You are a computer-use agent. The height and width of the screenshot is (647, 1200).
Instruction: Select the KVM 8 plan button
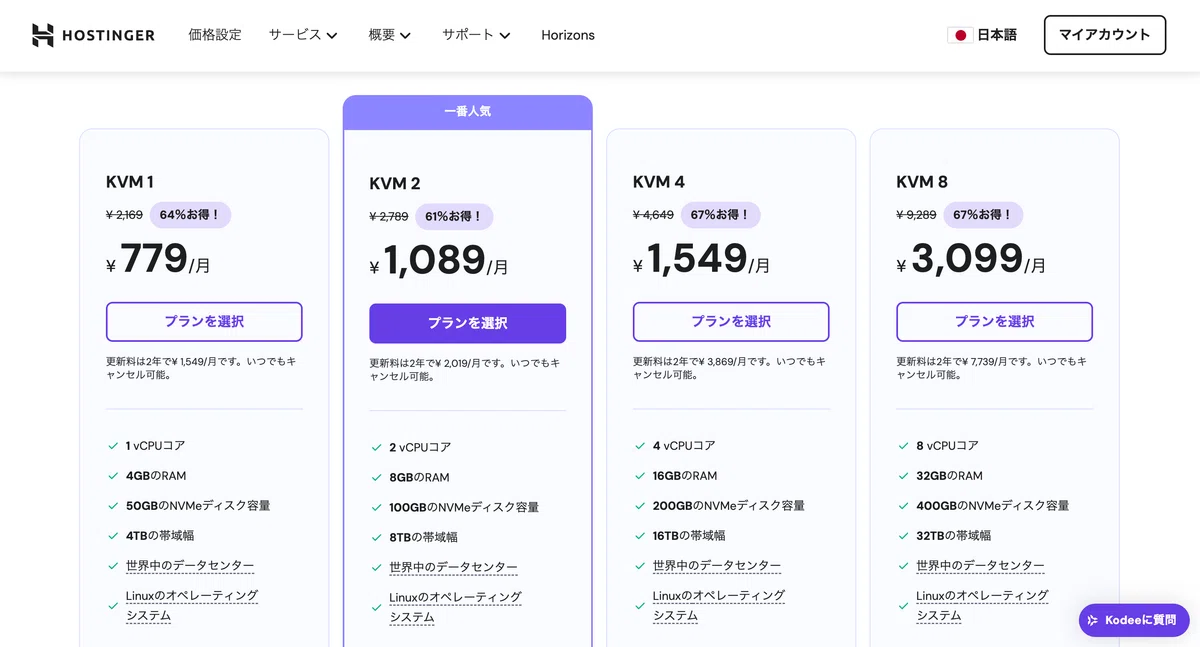coord(994,322)
